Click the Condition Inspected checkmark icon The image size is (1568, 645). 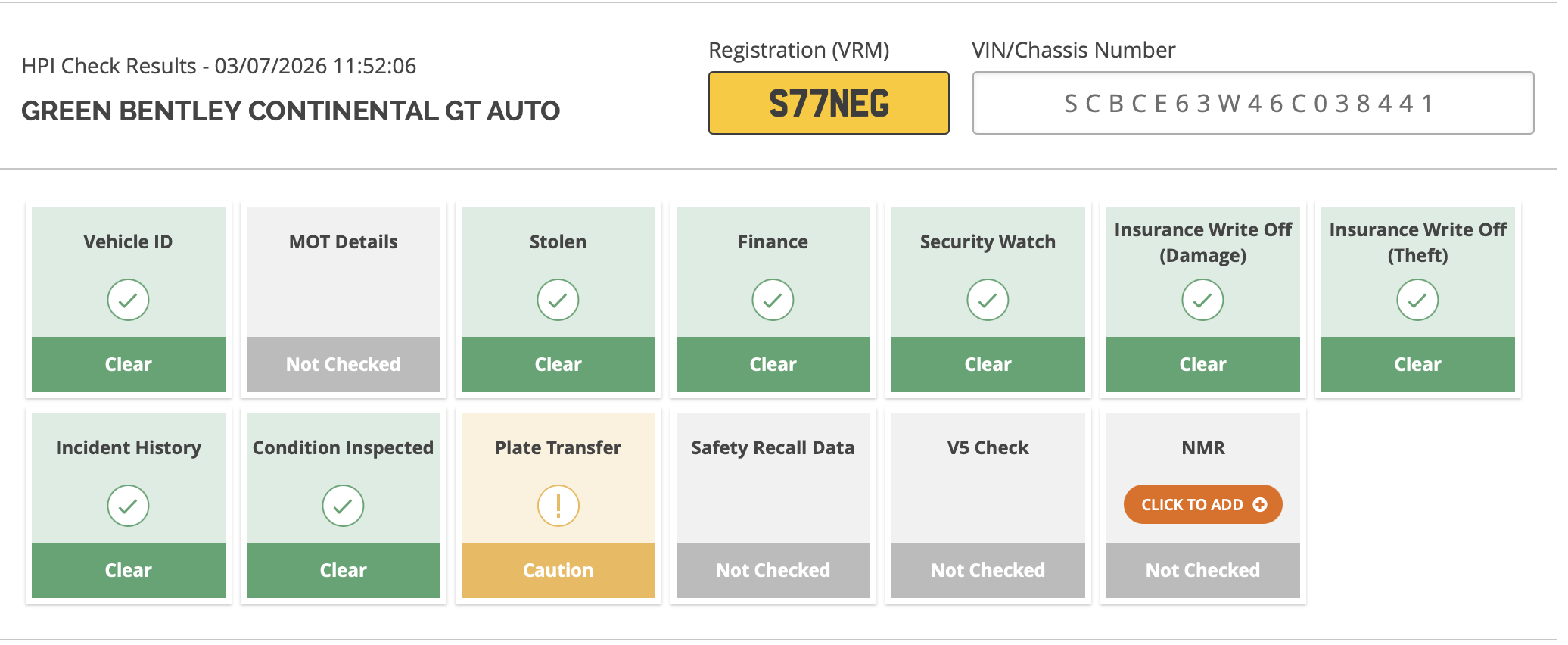coord(343,506)
